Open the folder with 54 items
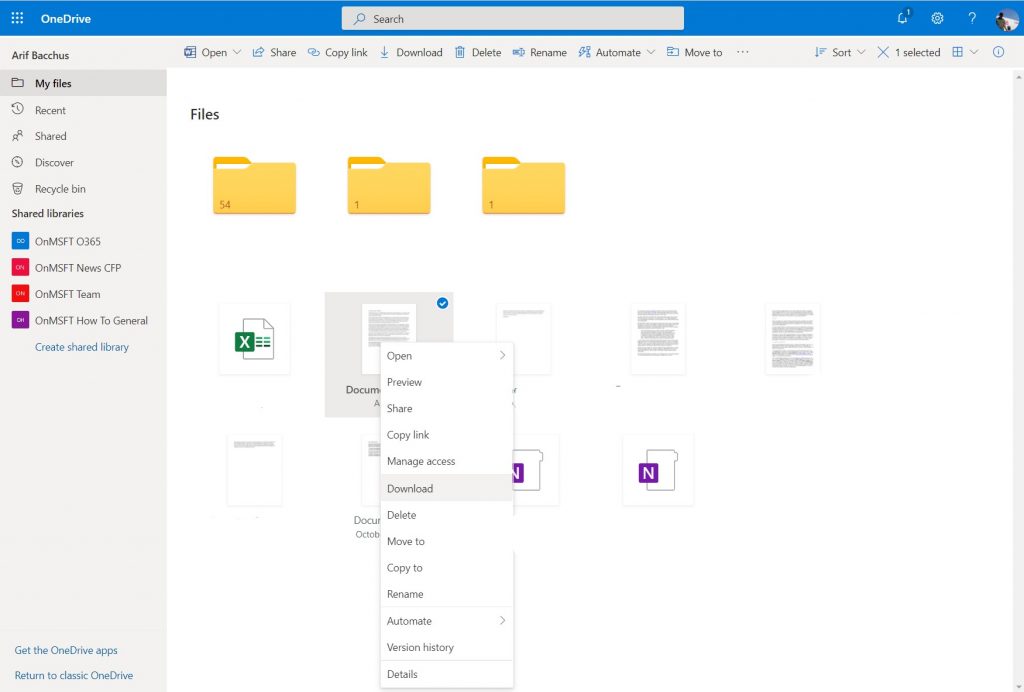 pyautogui.click(x=254, y=185)
